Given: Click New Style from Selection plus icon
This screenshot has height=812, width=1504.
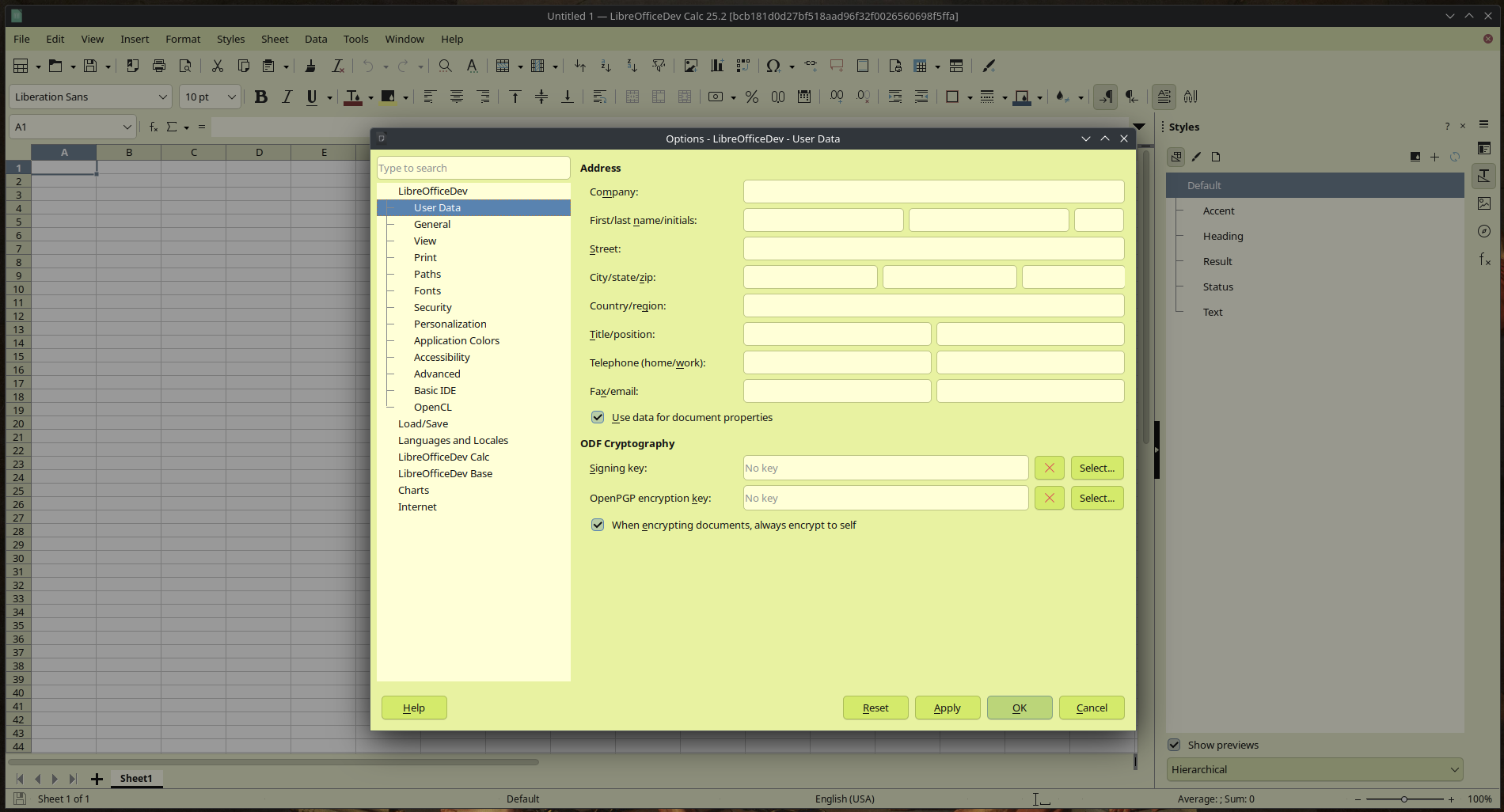Looking at the screenshot, I should [1434, 157].
